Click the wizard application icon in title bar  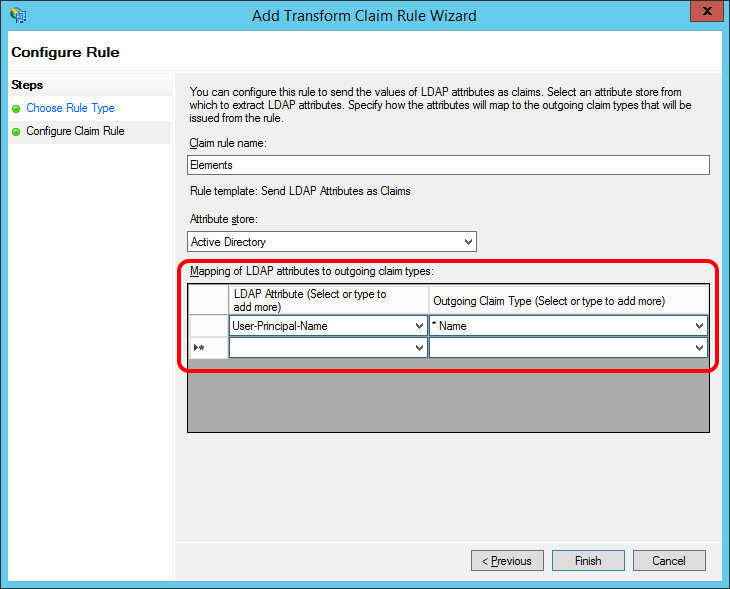(18, 15)
